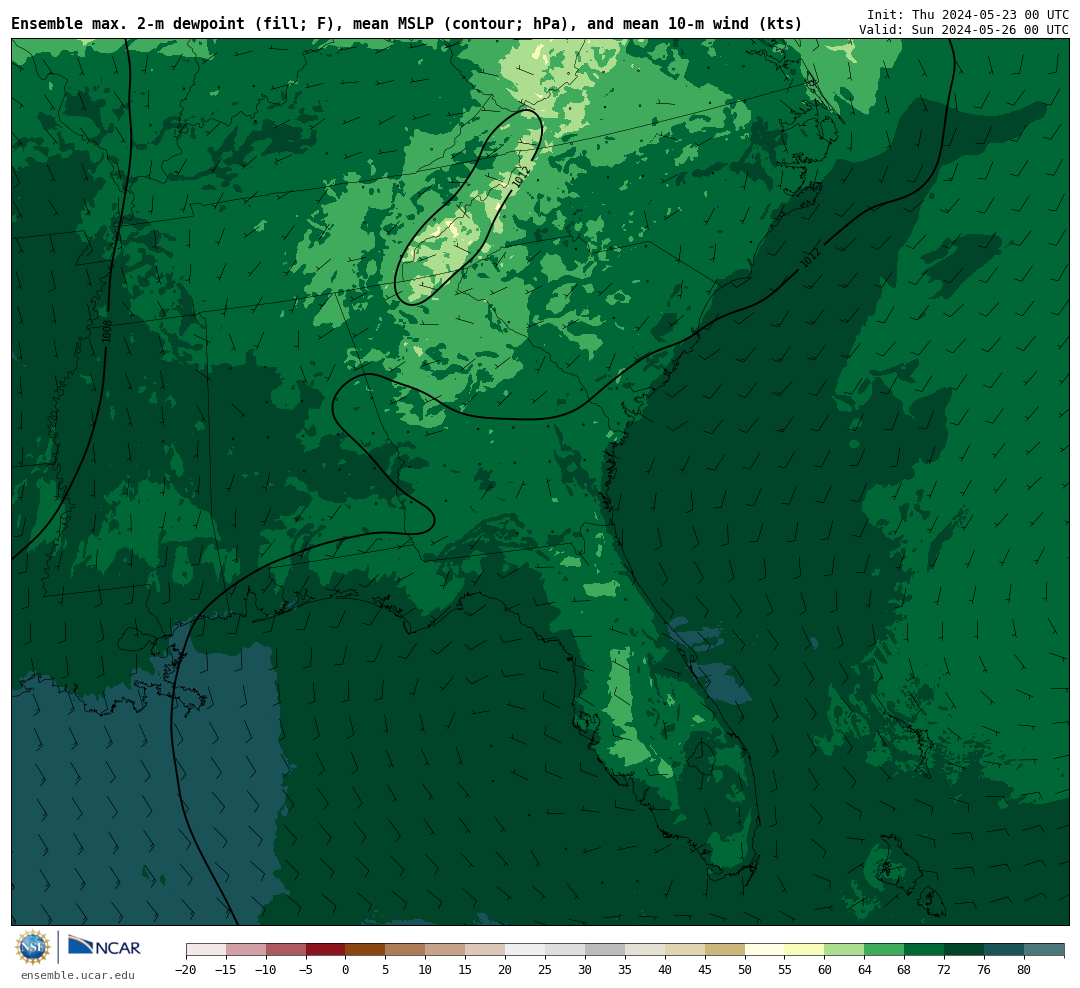
Task: Open the ensemble.ucar.edu link text
Action: click(x=78, y=975)
